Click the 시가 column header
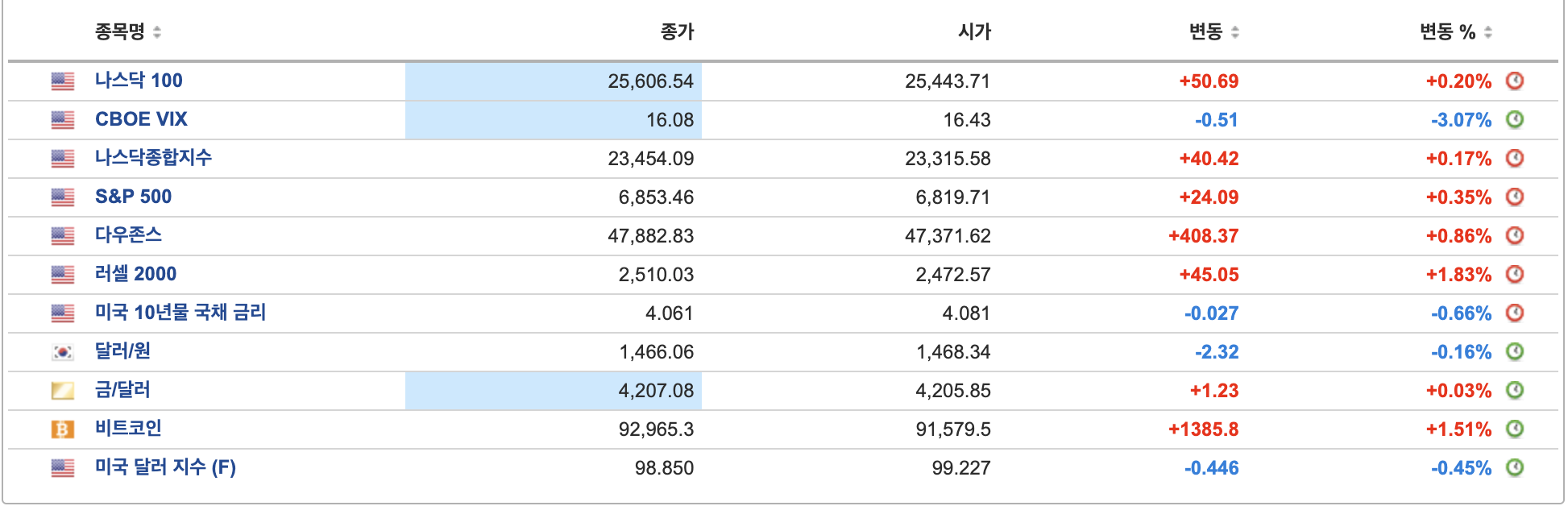This screenshot has width=1568, height=506. (x=974, y=32)
